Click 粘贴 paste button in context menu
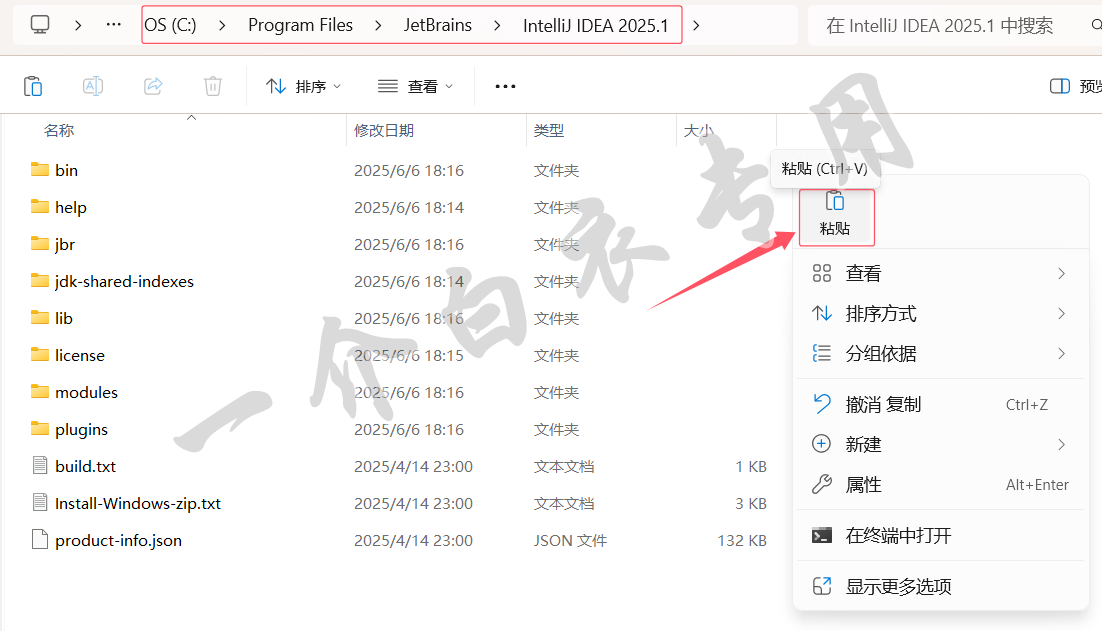 pyautogui.click(x=836, y=216)
